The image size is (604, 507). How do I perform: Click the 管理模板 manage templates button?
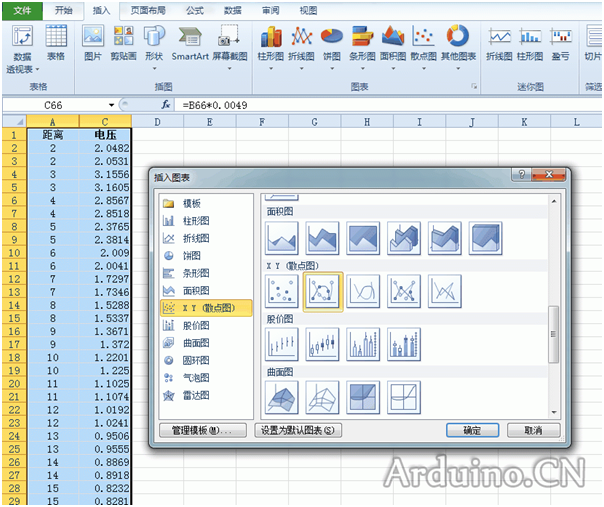(x=201, y=430)
